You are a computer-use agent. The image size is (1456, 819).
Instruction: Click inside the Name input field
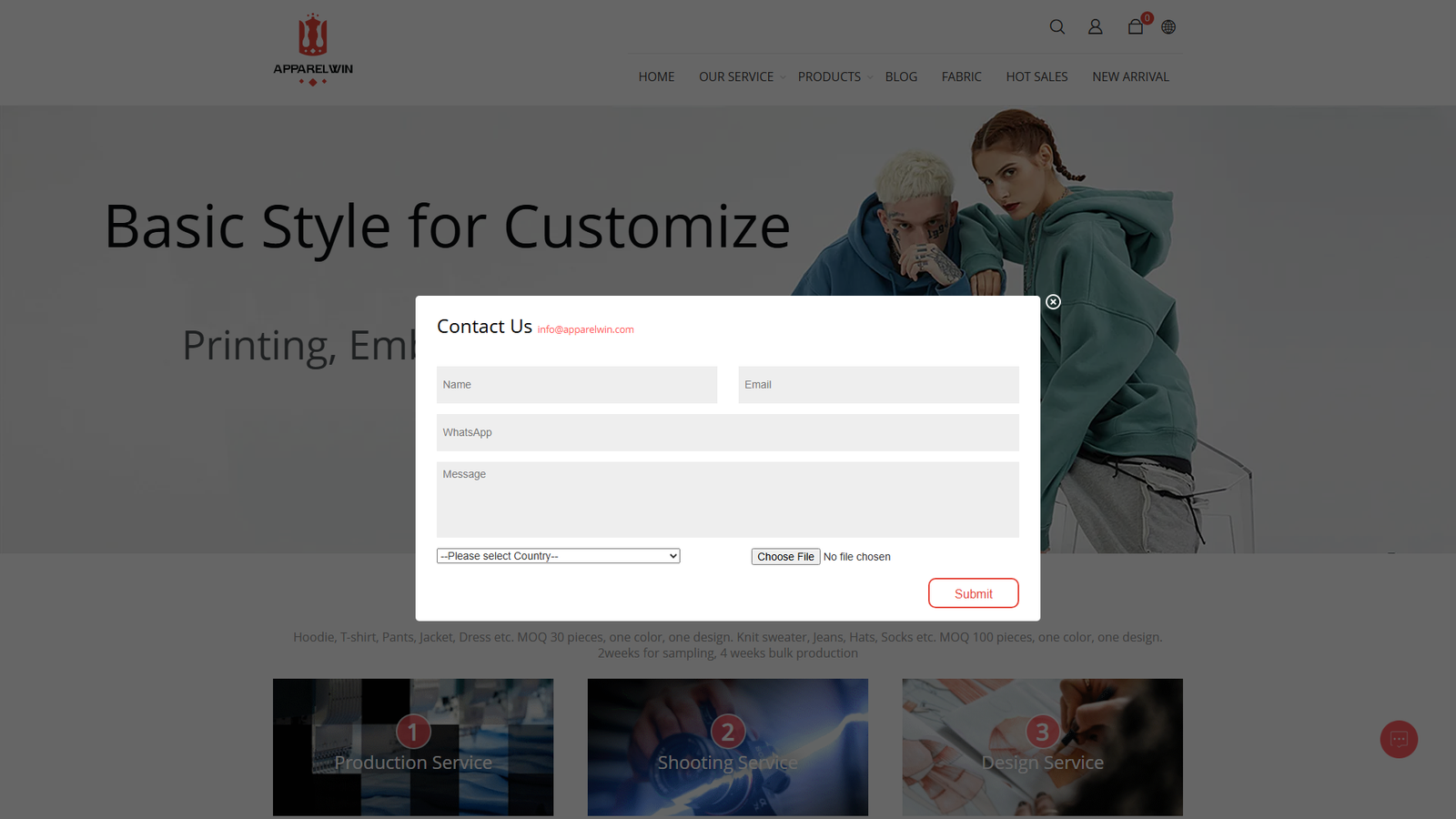click(x=576, y=384)
